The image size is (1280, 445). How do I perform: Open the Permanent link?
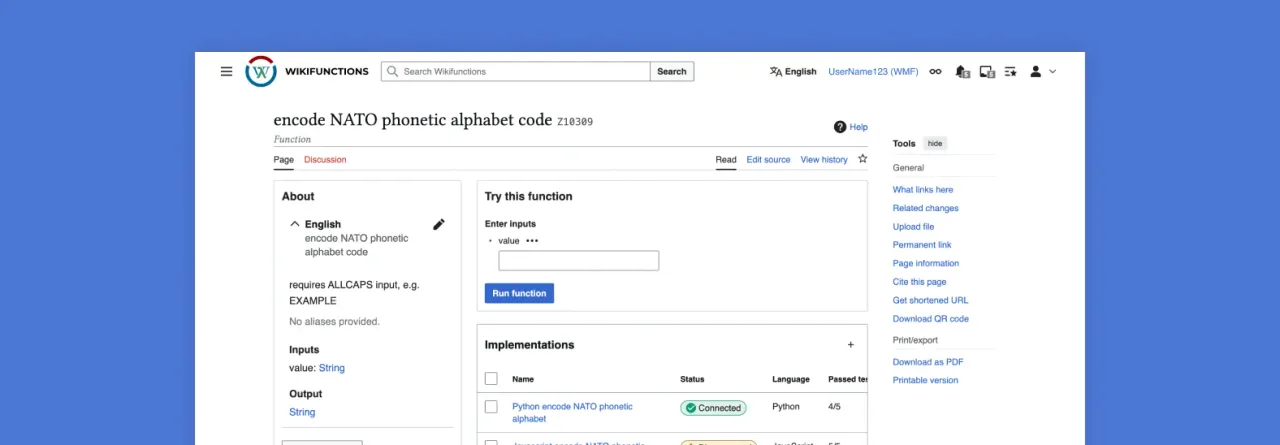[922, 245]
